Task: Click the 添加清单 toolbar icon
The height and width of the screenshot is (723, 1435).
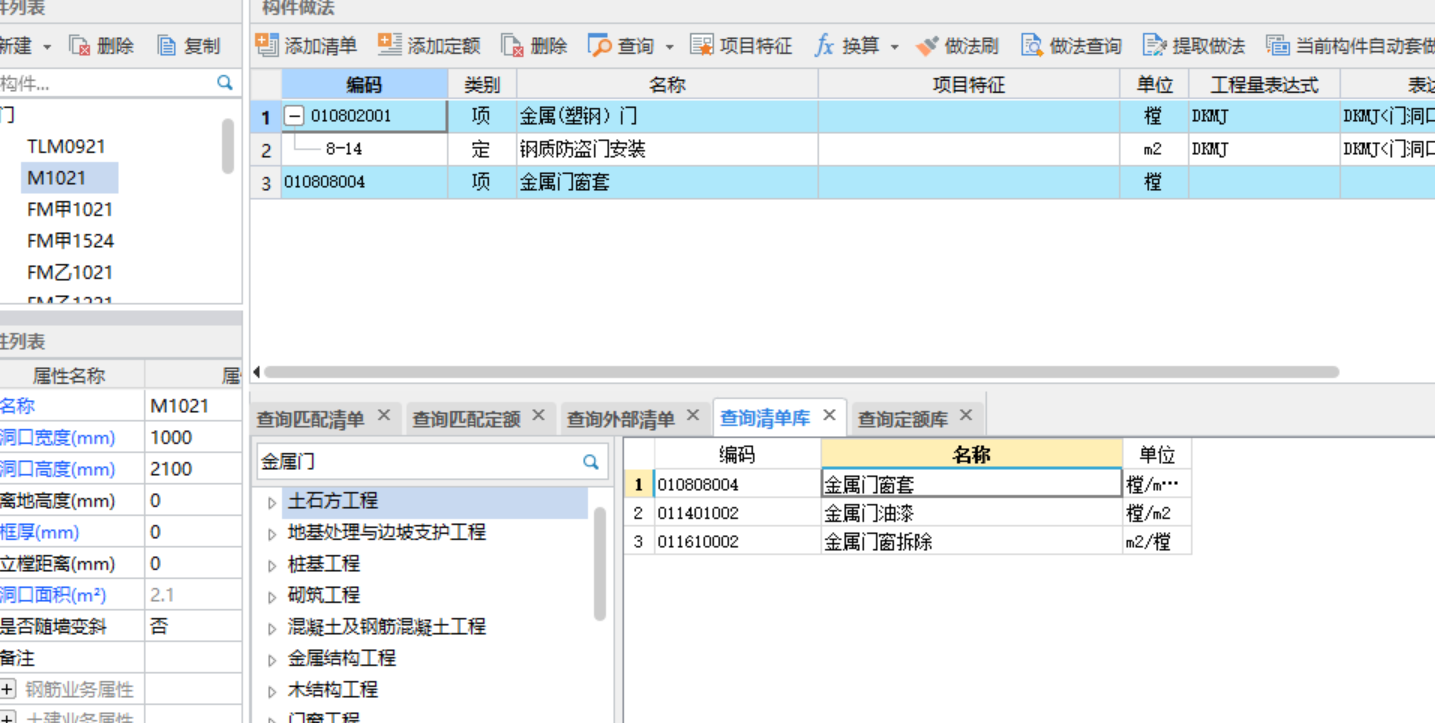Action: click(x=266, y=45)
